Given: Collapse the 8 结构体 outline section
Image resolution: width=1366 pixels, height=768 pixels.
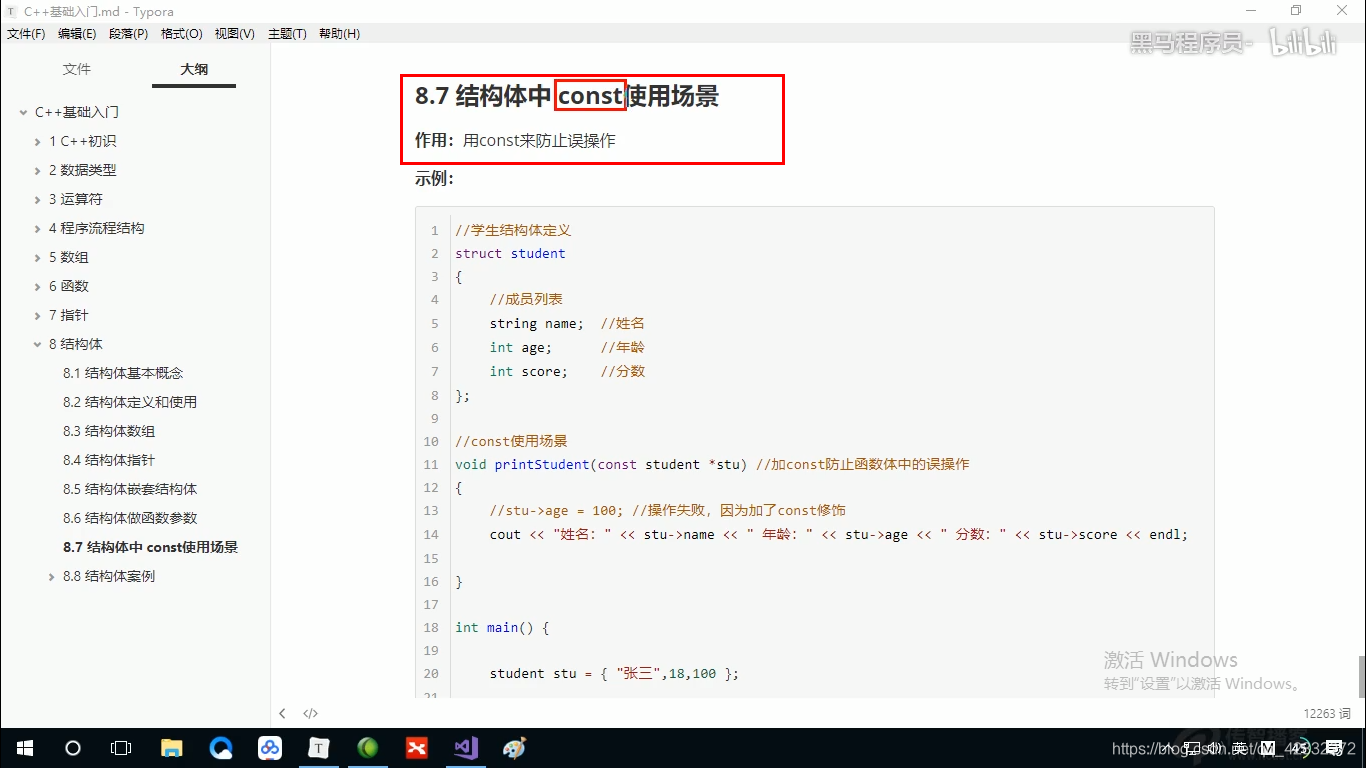Looking at the screenshot, I should (38, 344).
